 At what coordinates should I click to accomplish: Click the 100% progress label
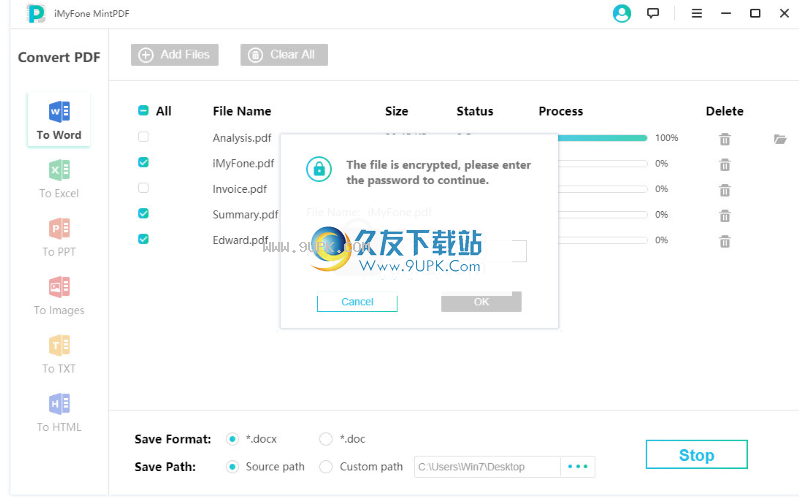[667, 138]
